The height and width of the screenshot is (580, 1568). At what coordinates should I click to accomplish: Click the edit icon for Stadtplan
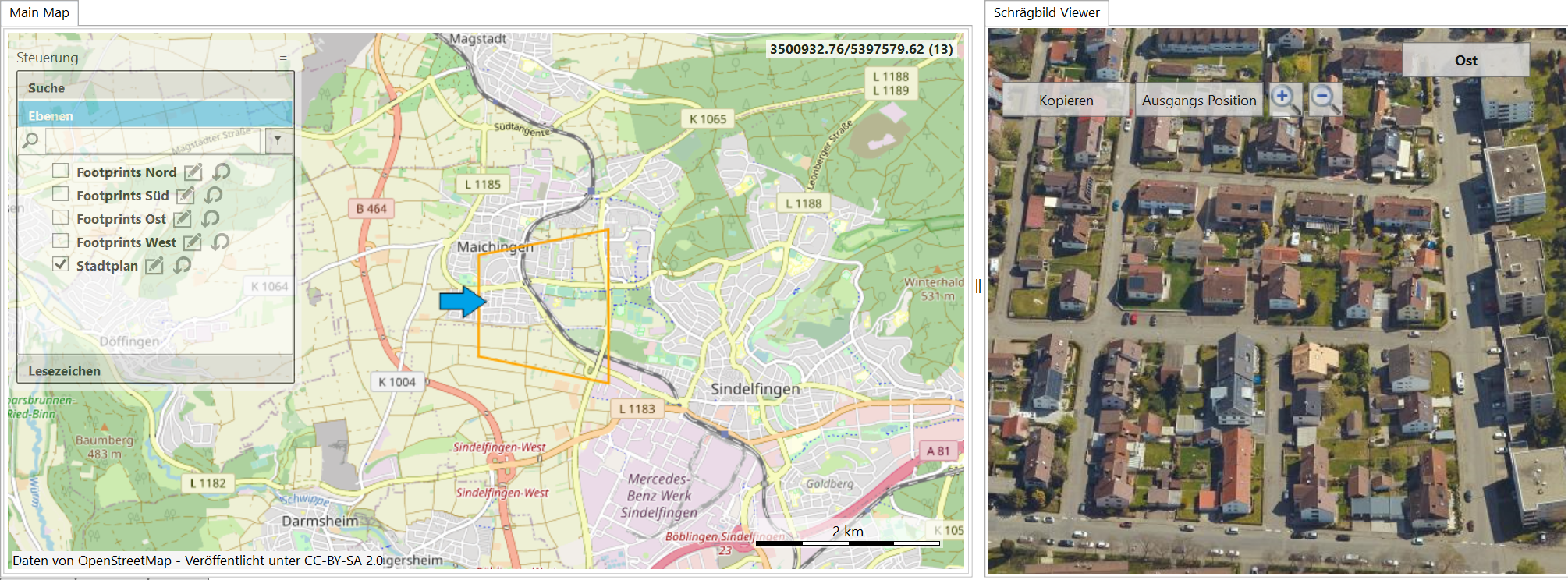pyautogui.click(x=154, y=266)
